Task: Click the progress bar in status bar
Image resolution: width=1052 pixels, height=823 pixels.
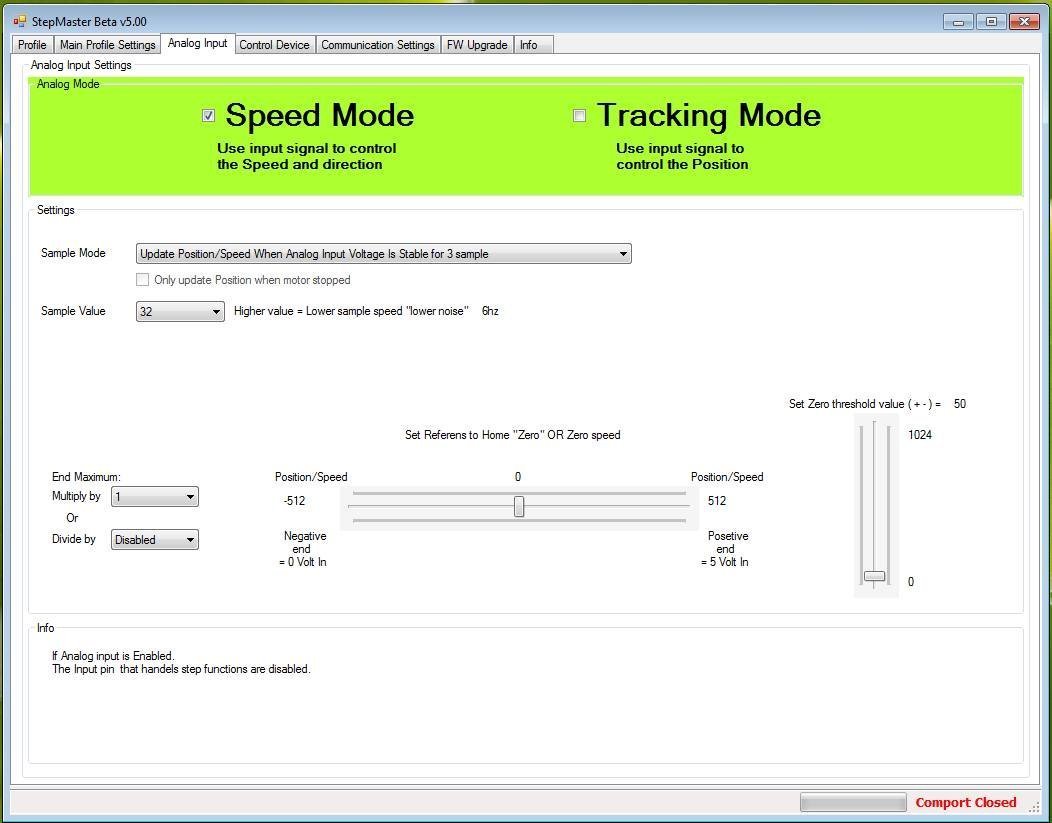Action: 852,802
